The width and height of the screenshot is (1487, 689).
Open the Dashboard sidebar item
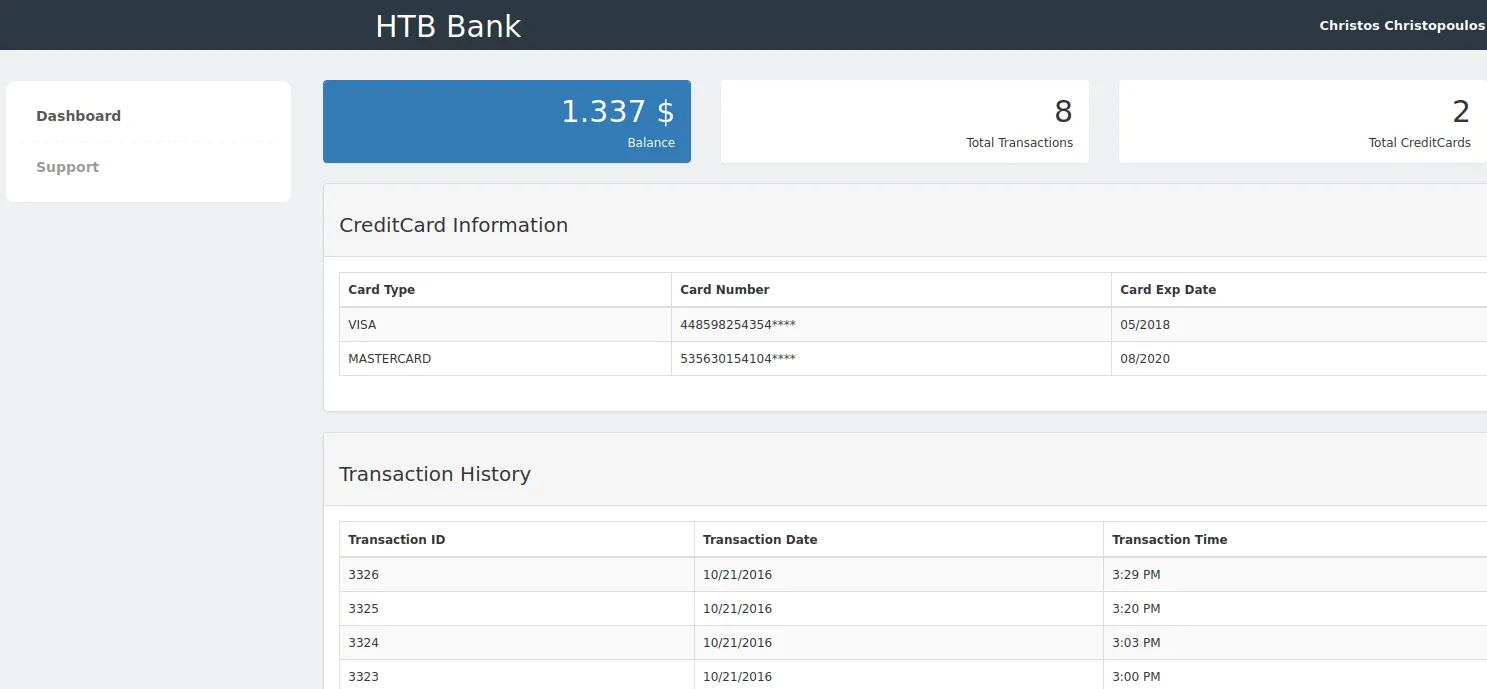(x=78, y=116)
